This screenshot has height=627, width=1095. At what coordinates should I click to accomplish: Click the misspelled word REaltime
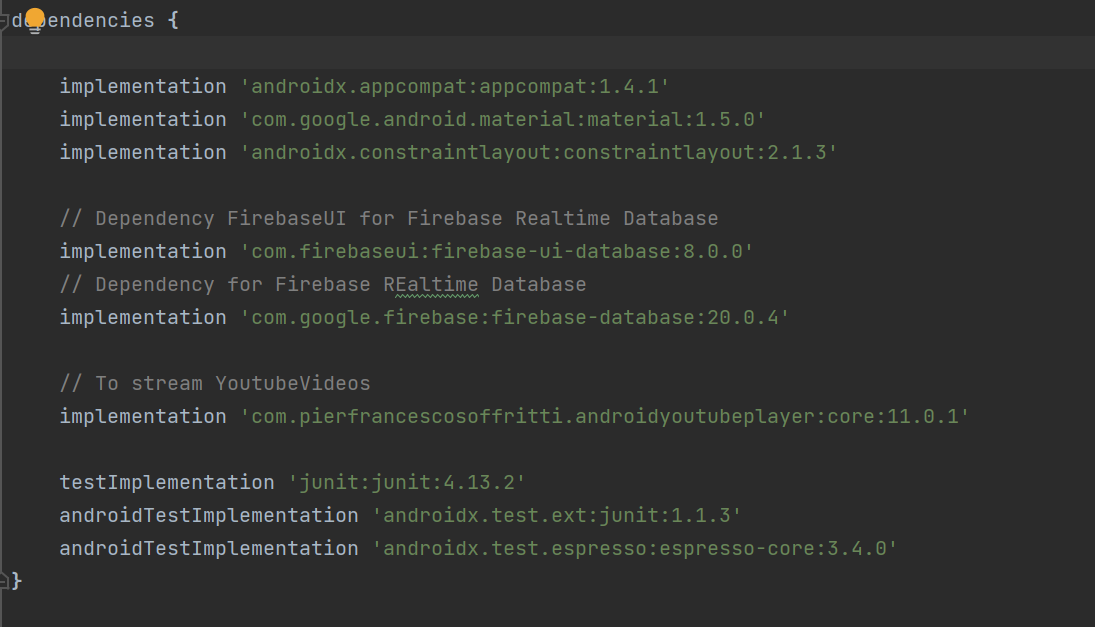(431, 285)
